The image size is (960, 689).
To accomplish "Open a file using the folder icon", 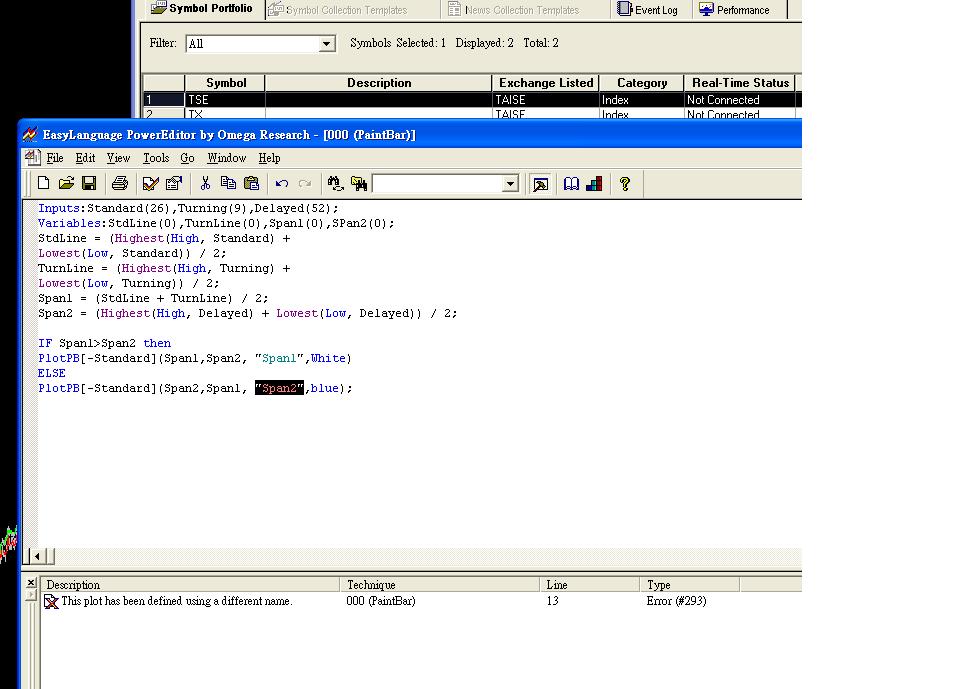I will 66,183.
